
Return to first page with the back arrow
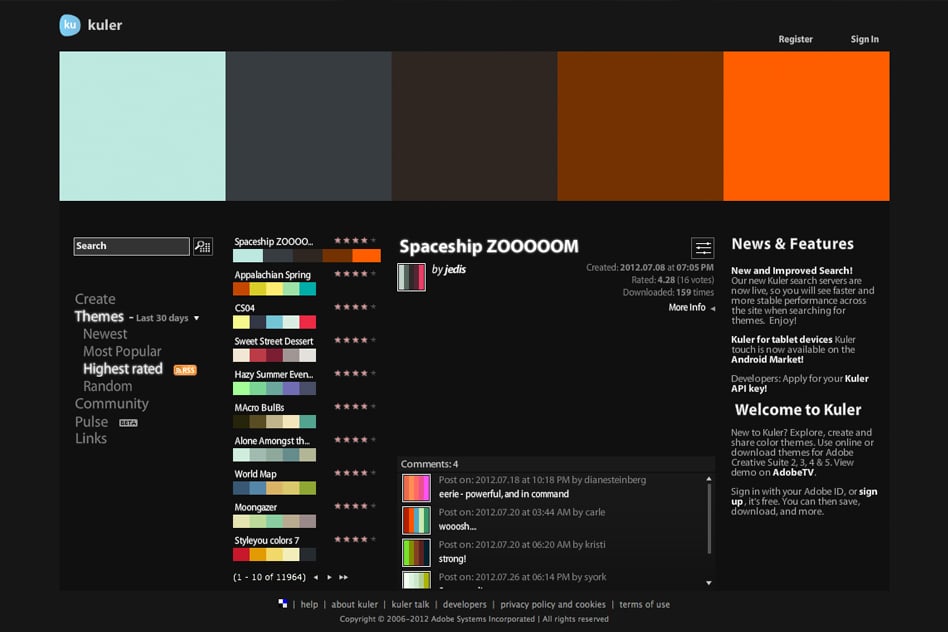(x=315, y=577)
